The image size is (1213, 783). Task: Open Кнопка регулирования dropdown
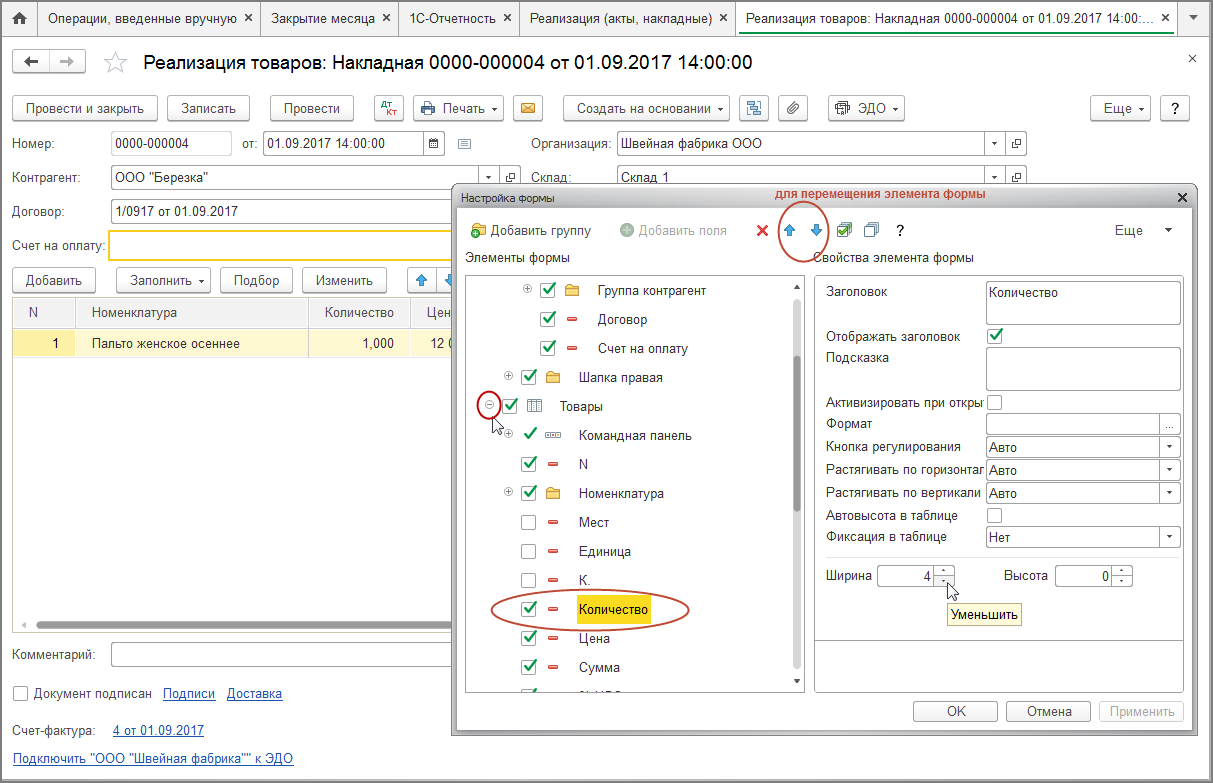pos(1169,447)
